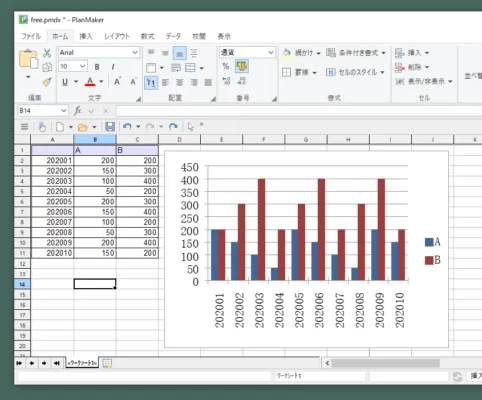Open font color dropdown arrow
The width and height of the screenshot is (482, 400).
tap(101, 82)
